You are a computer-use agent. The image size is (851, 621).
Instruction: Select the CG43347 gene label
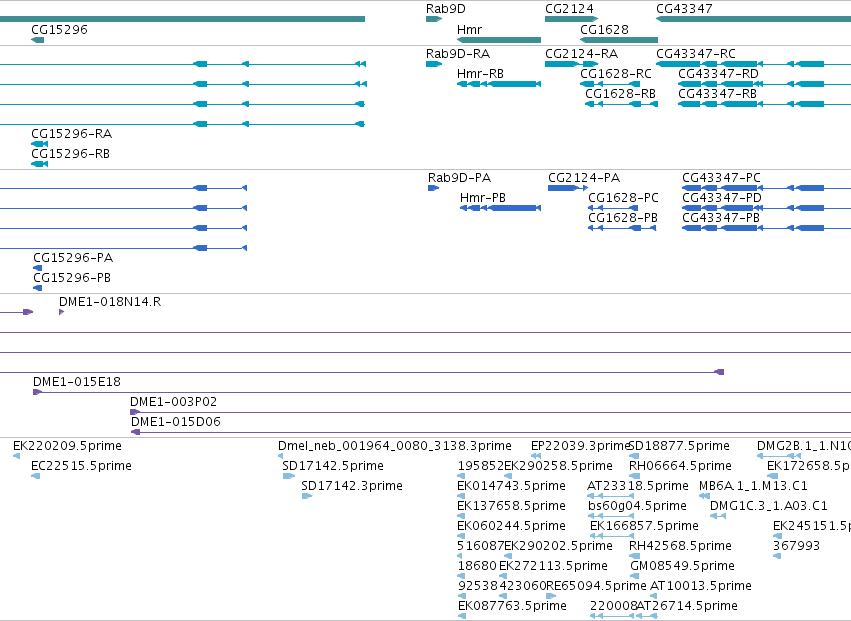pyautogui.click(x=684, y=9)
